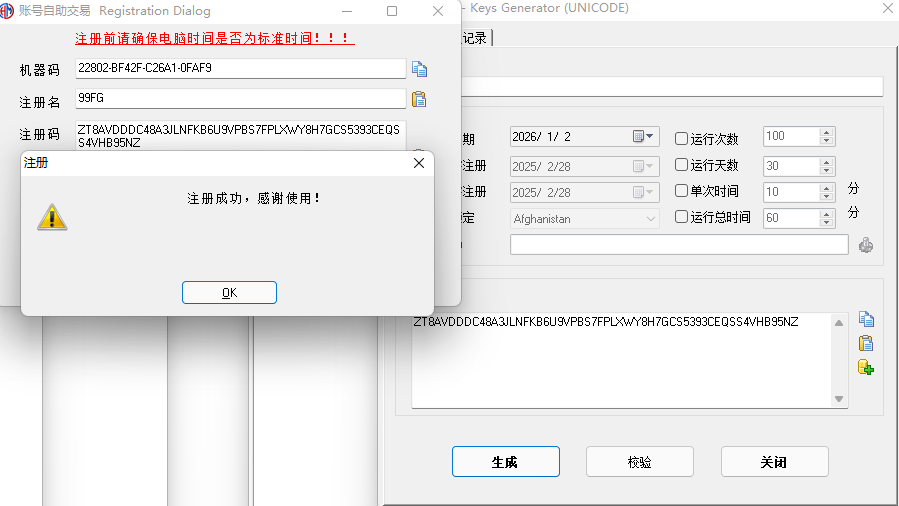Click the red warning text about standard time
899x506 pixels.
tap(214, 38)
